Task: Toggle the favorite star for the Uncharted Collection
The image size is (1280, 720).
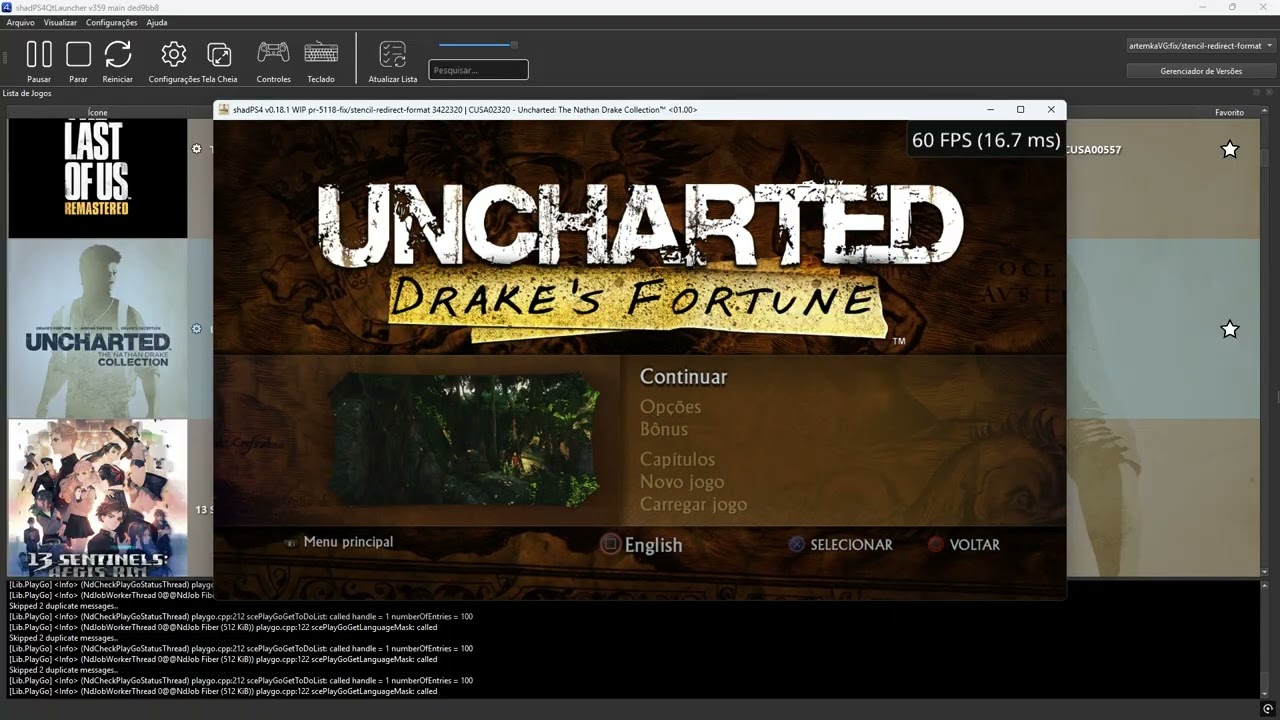Action: tap(1230, 329)
